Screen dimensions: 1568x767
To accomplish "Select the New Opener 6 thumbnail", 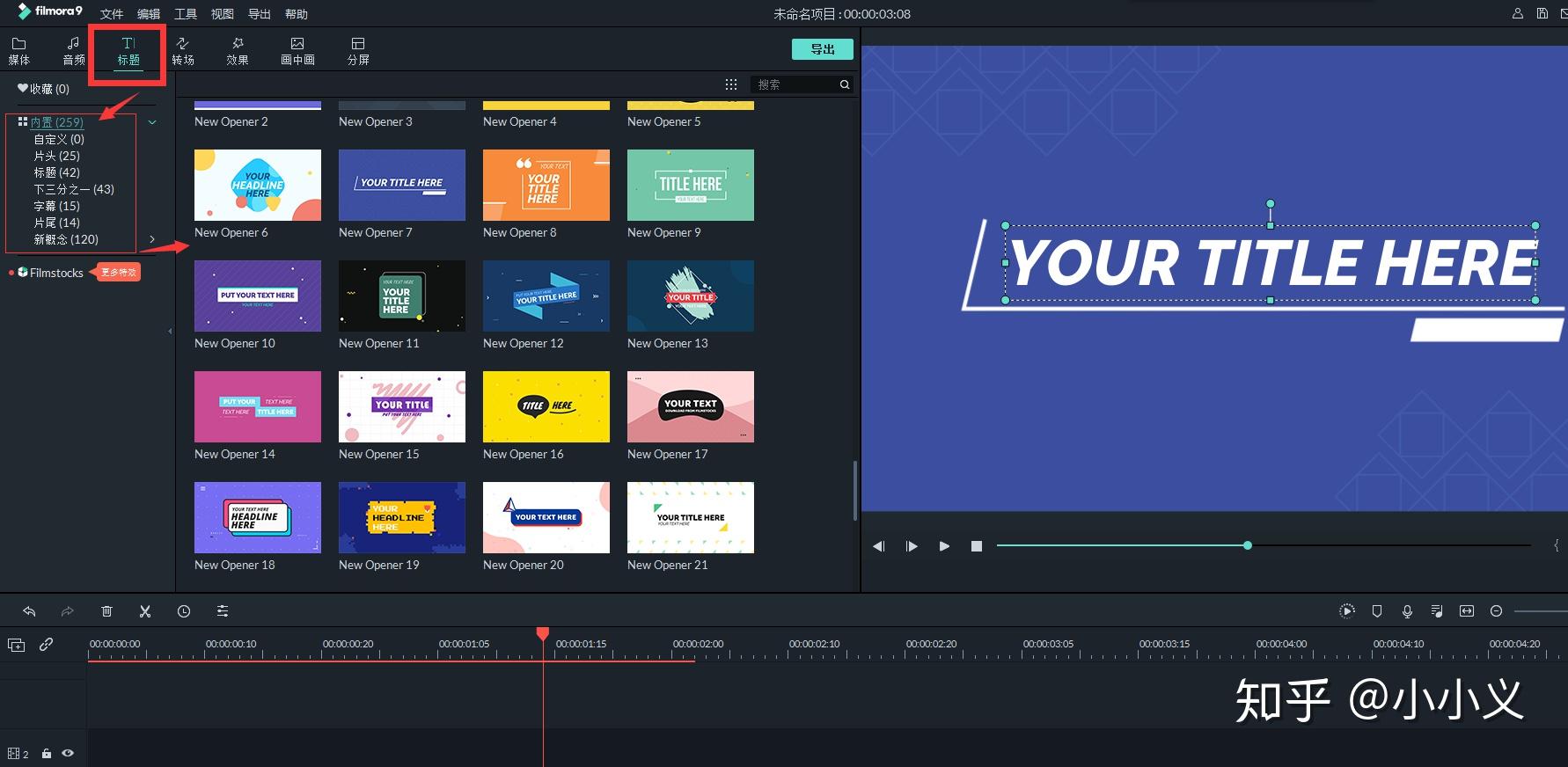I will click(258, 185).
